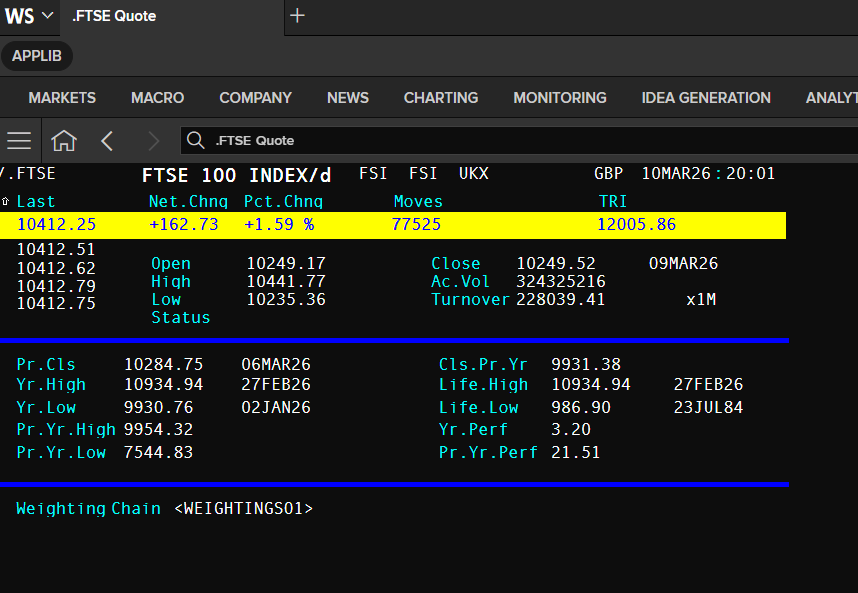Click the back arrow icon
The image size is (858, 593).
(x=107, y=141)
